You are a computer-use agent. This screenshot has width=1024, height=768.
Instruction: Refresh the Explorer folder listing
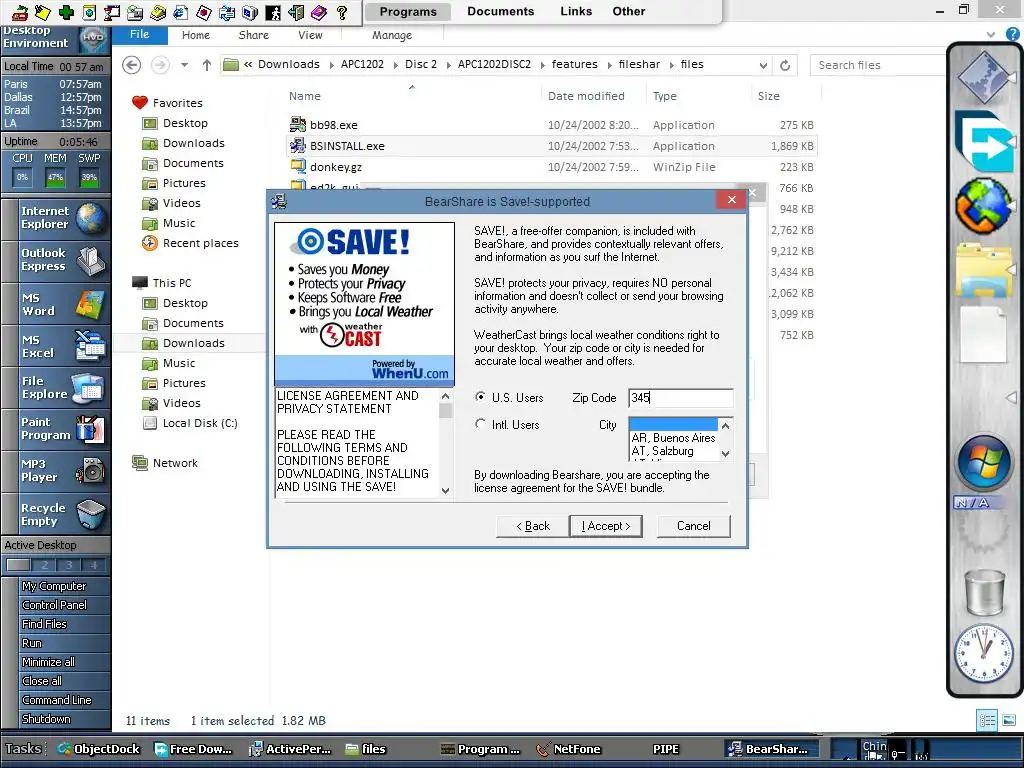[785, 65]
